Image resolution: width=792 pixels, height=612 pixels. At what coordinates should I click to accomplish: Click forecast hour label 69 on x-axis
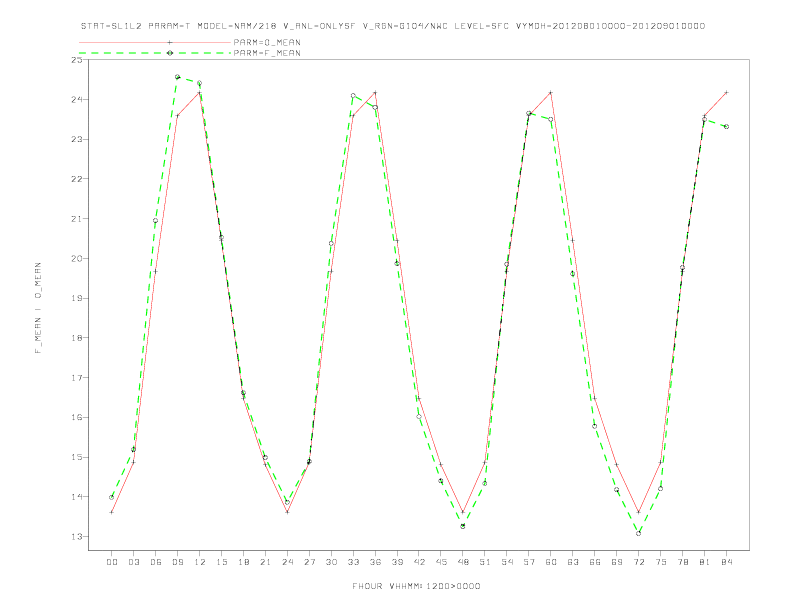point(617,562)
